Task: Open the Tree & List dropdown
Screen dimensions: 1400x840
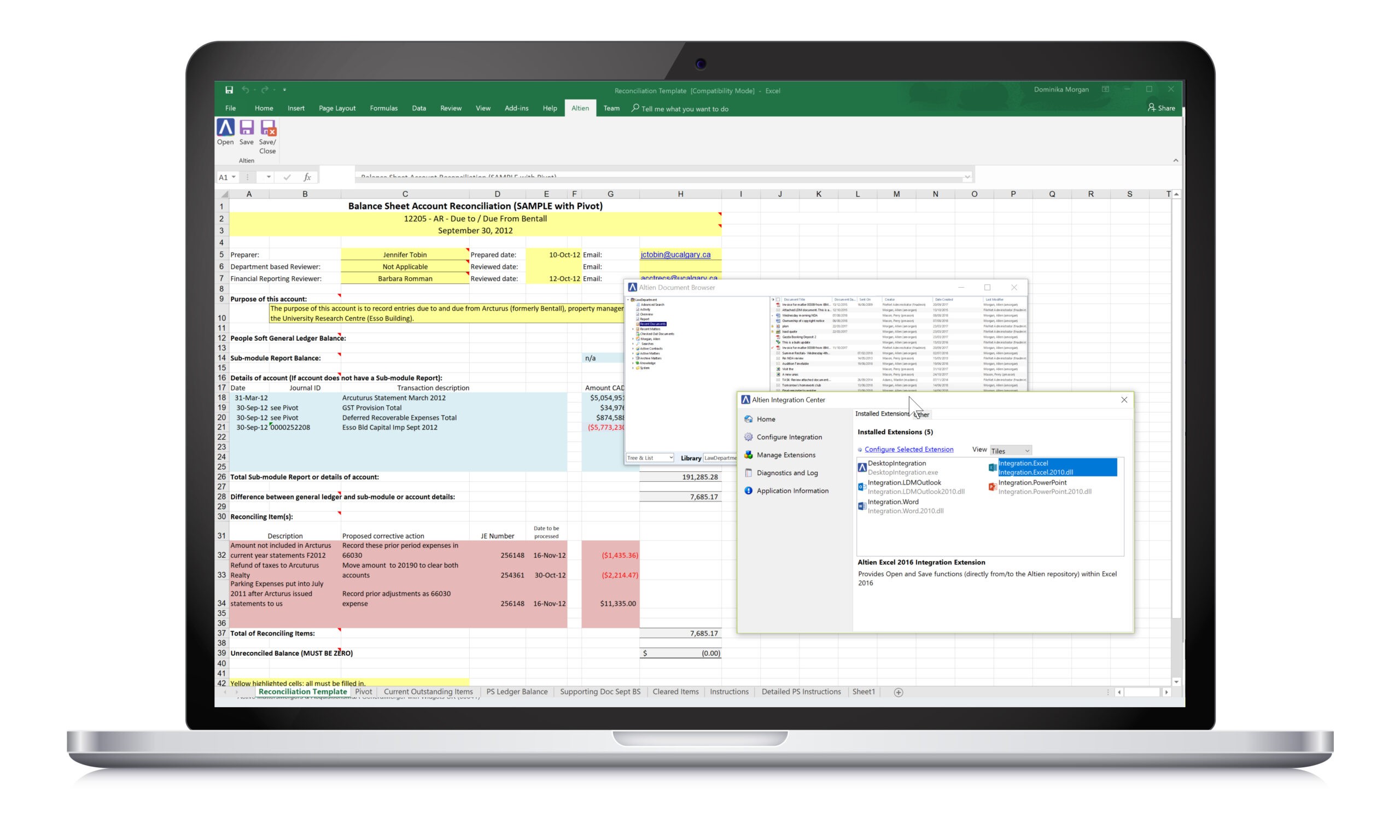Action: coord(650,458)
